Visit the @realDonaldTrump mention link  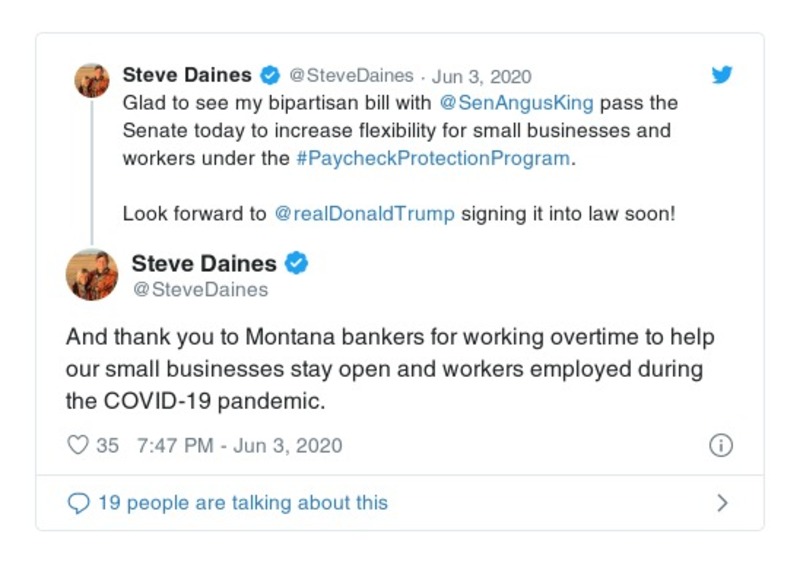(363, 214)
